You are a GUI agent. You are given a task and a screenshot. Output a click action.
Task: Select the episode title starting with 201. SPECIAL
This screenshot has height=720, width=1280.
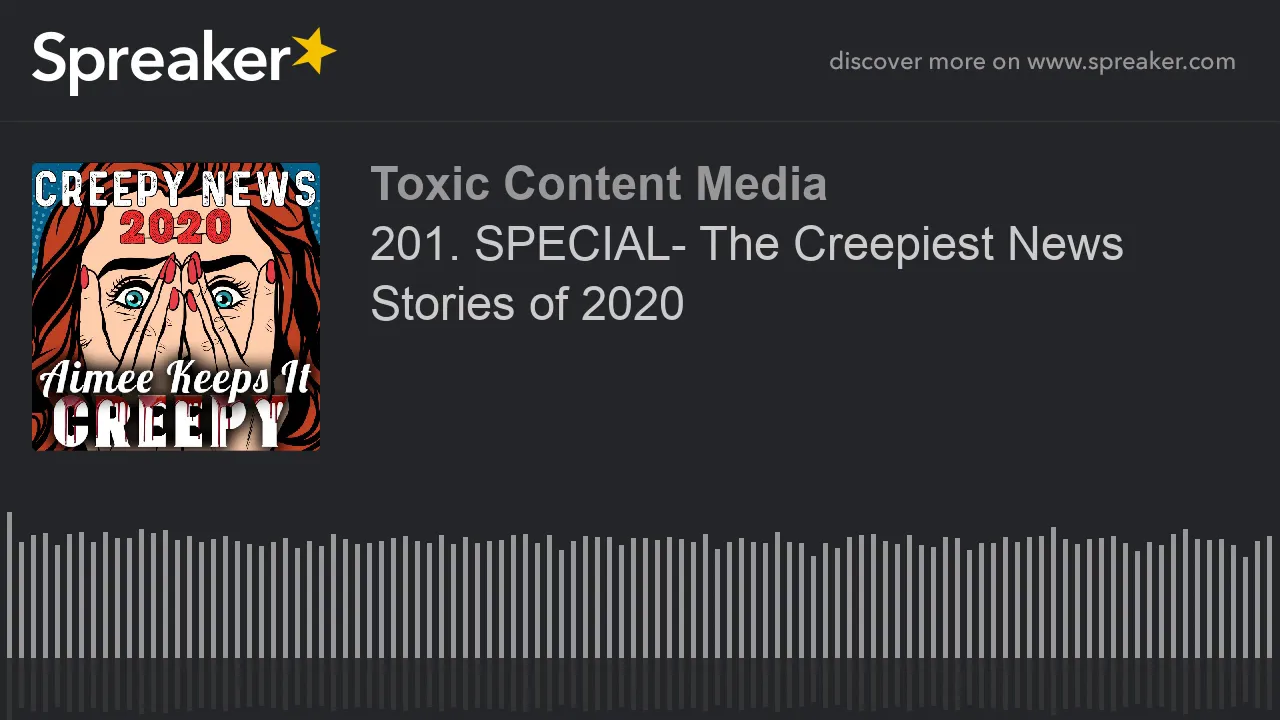pyautogui.click(x=747, y=273)
